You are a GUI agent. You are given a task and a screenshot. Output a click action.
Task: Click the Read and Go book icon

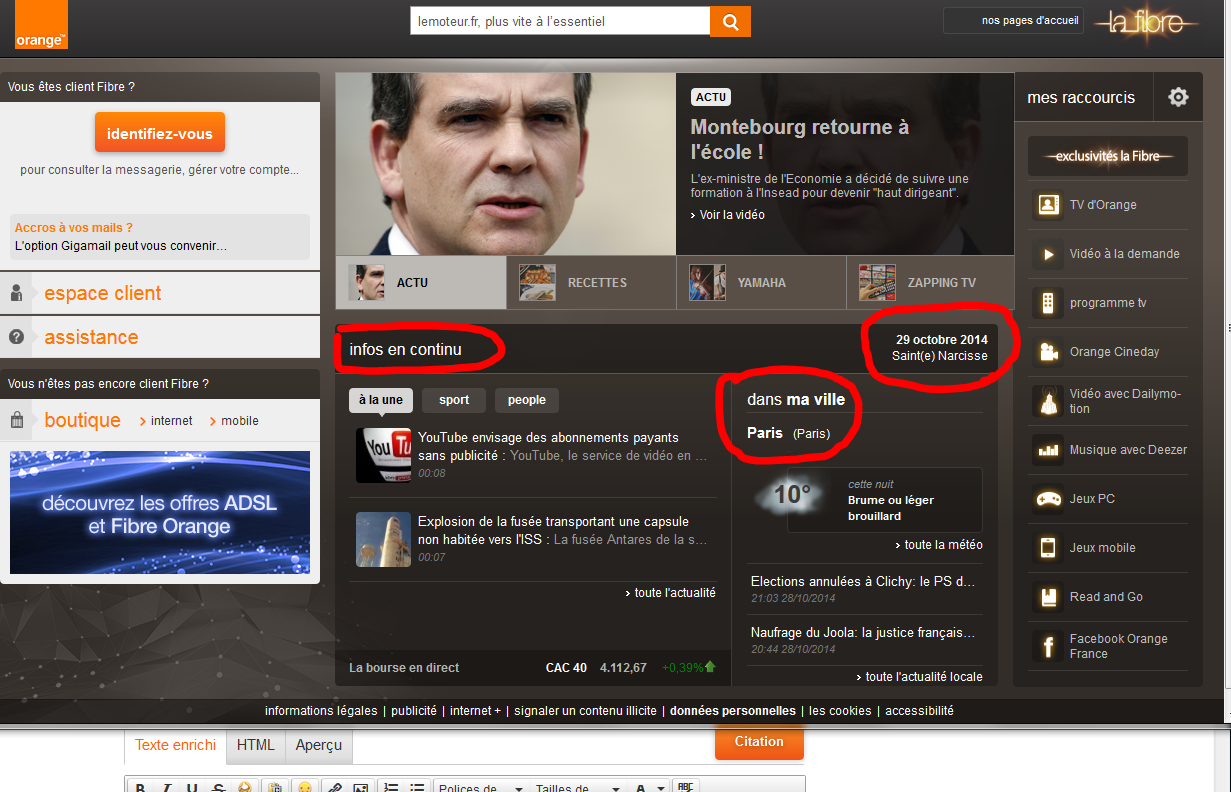[1048, 597]
